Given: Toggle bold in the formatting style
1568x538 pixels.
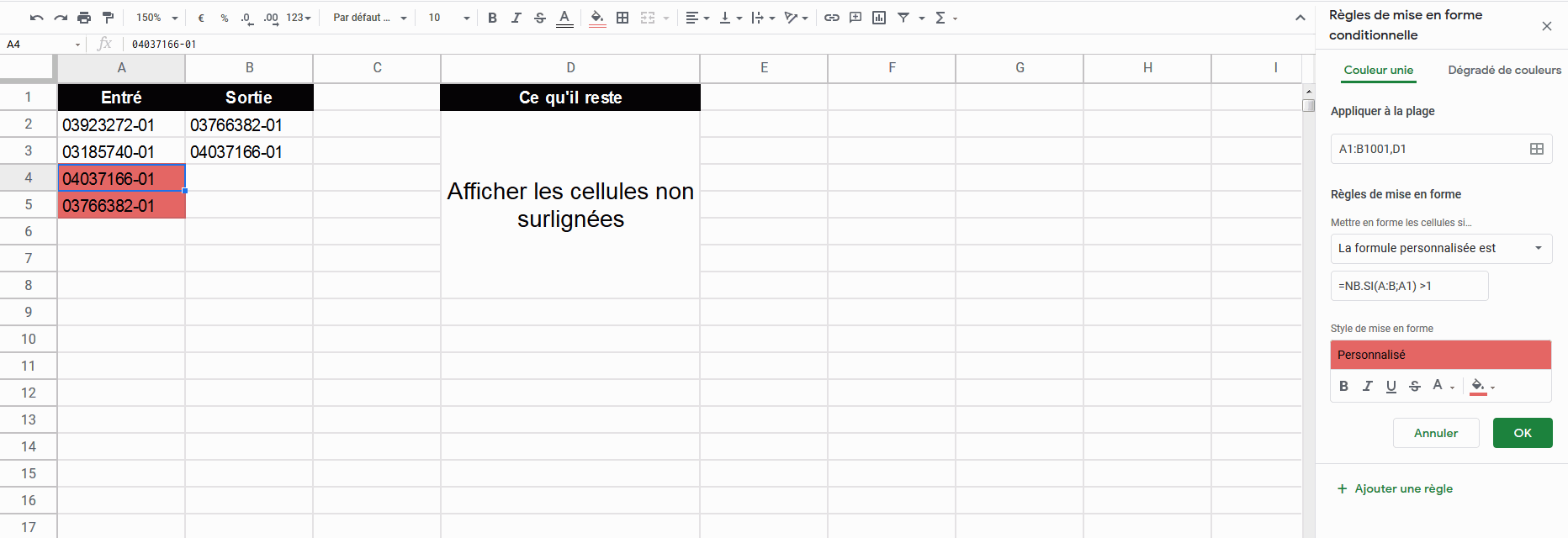Looking at the screenshot, I should 1343,386.
